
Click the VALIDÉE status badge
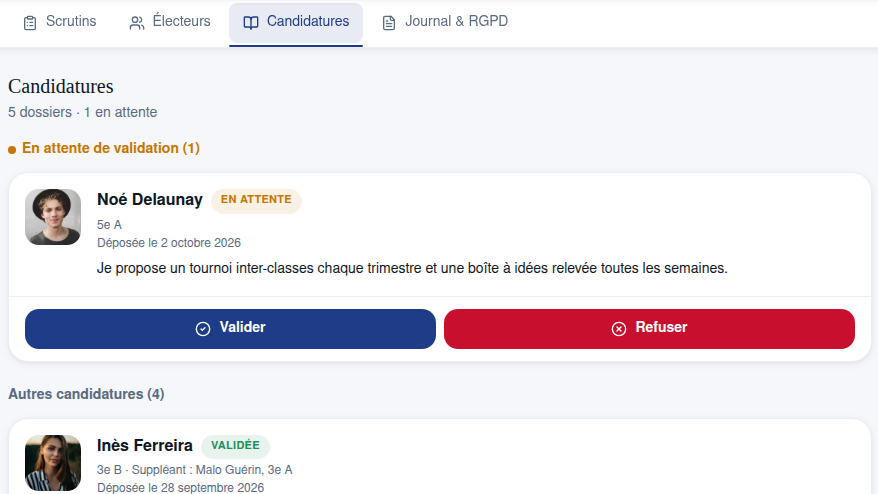click(235, 446)
